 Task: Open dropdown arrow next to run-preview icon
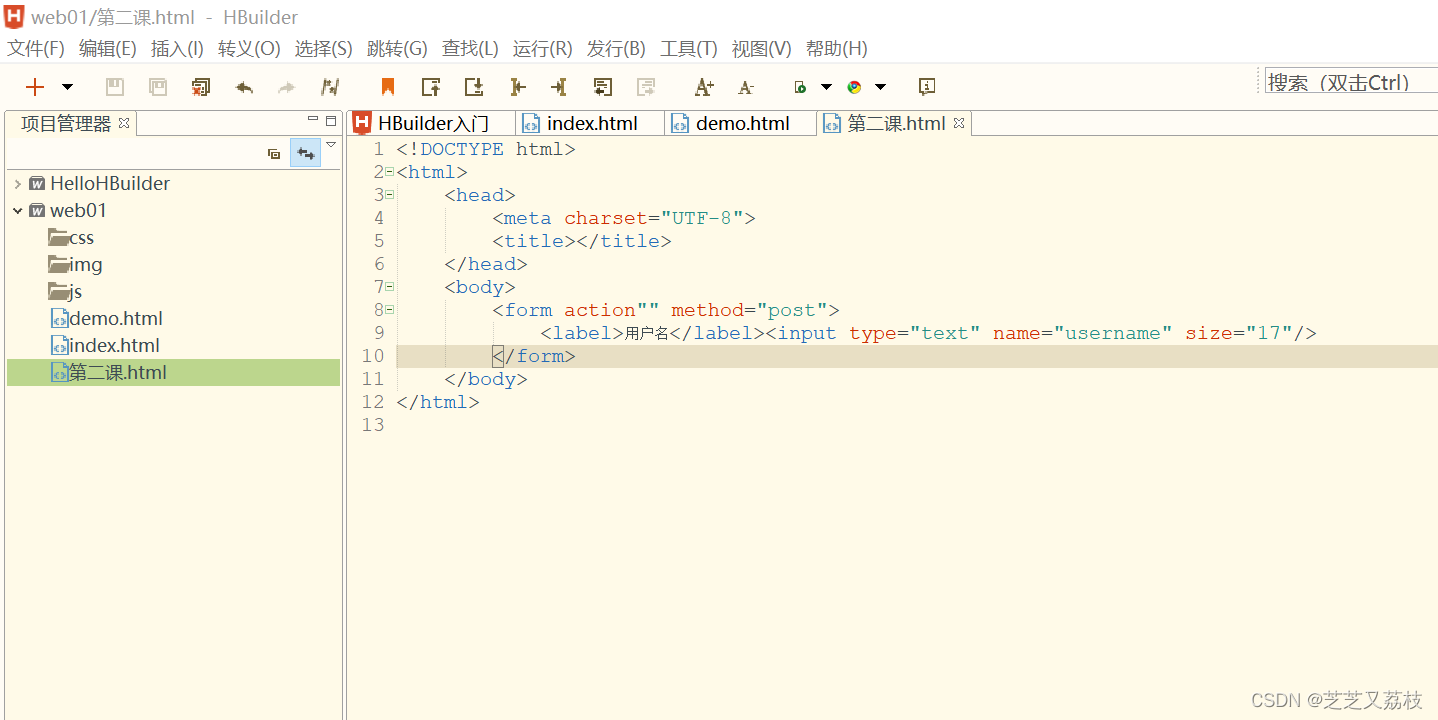[826, 87]
